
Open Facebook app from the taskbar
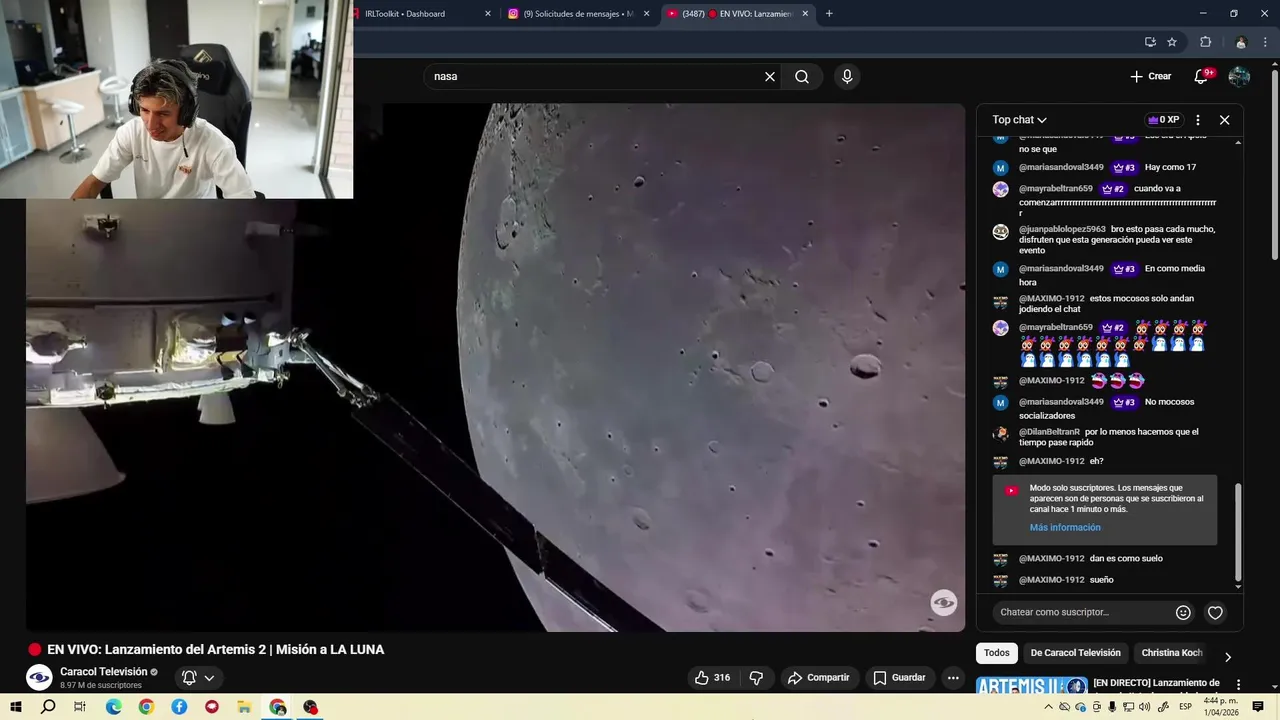pos(179,707)
